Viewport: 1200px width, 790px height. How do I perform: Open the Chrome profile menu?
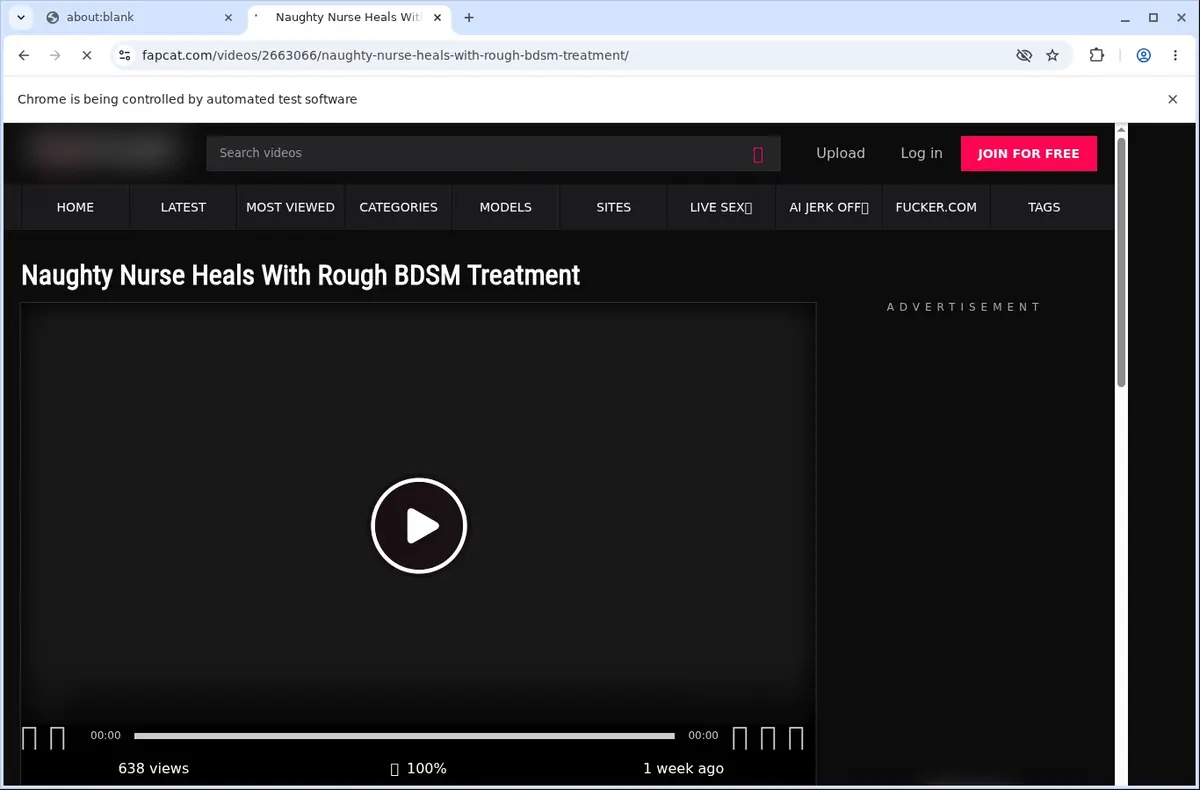[x=1143, y=56]
